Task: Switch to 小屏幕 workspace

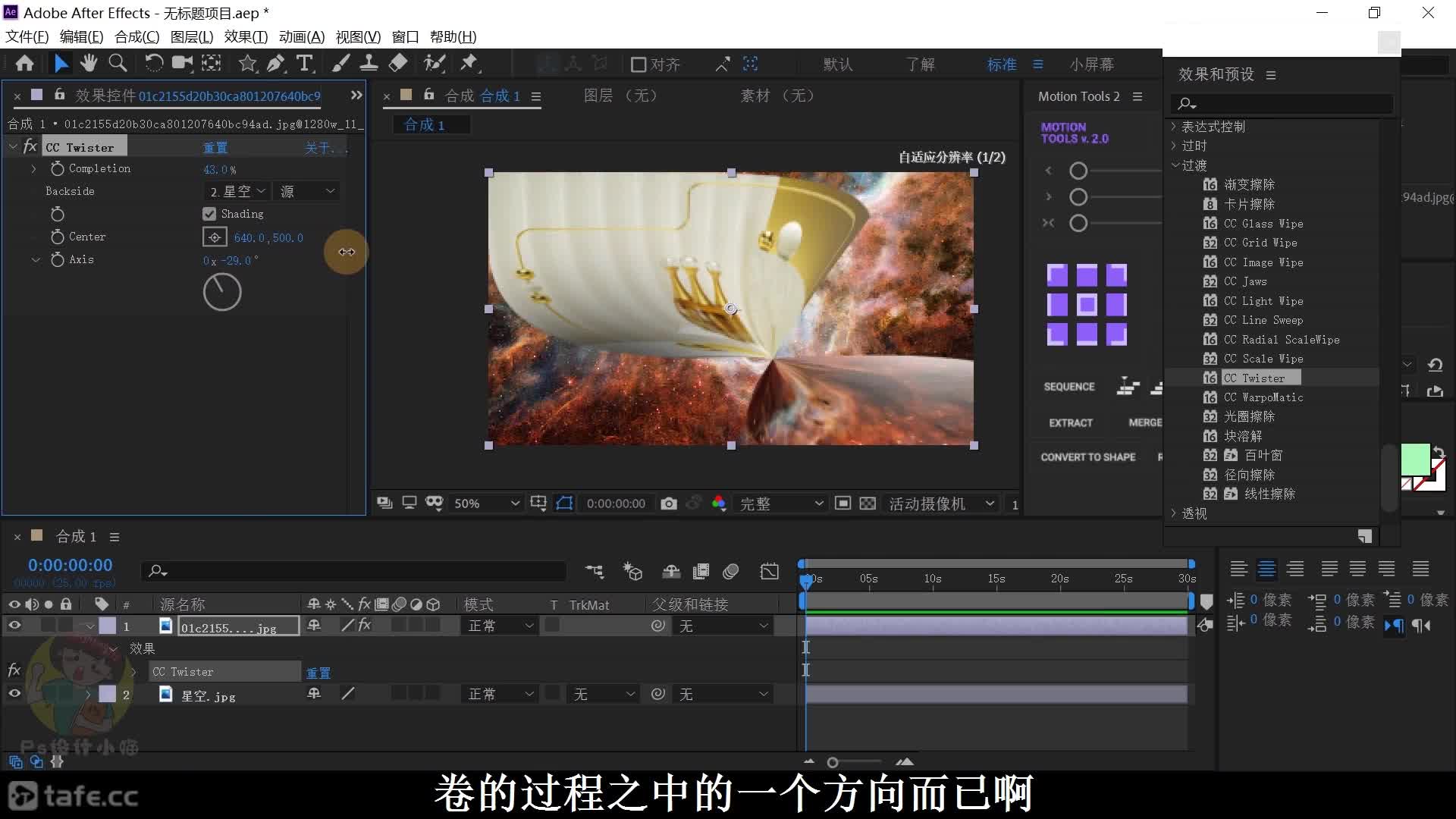Action: 1091,64
